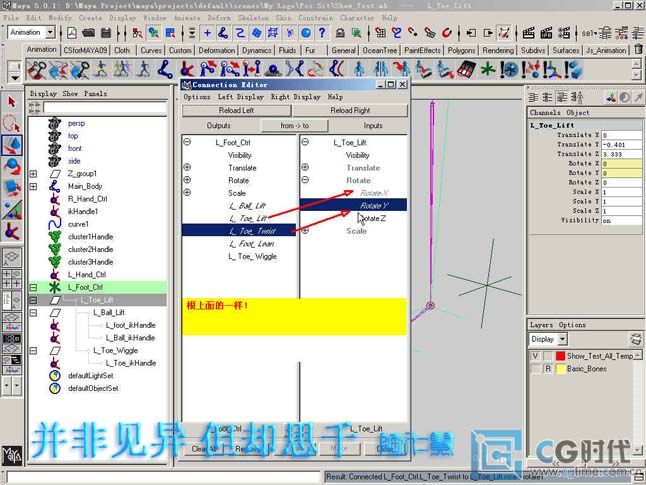Click the Reload Right button
The image size is (646, 485).
coord(350,110)
